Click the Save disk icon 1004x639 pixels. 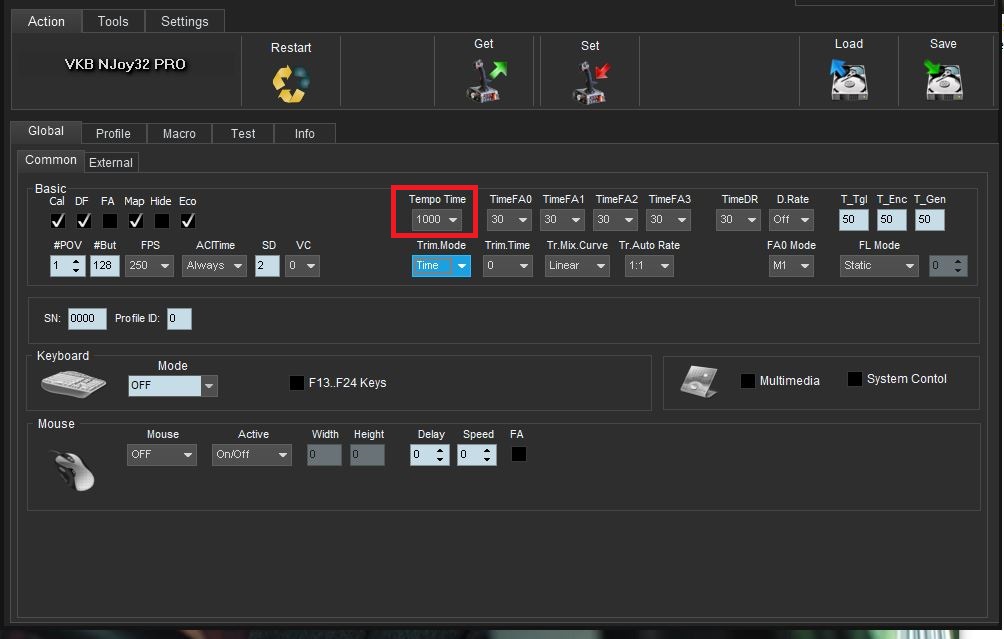click(x=943, y=80)
